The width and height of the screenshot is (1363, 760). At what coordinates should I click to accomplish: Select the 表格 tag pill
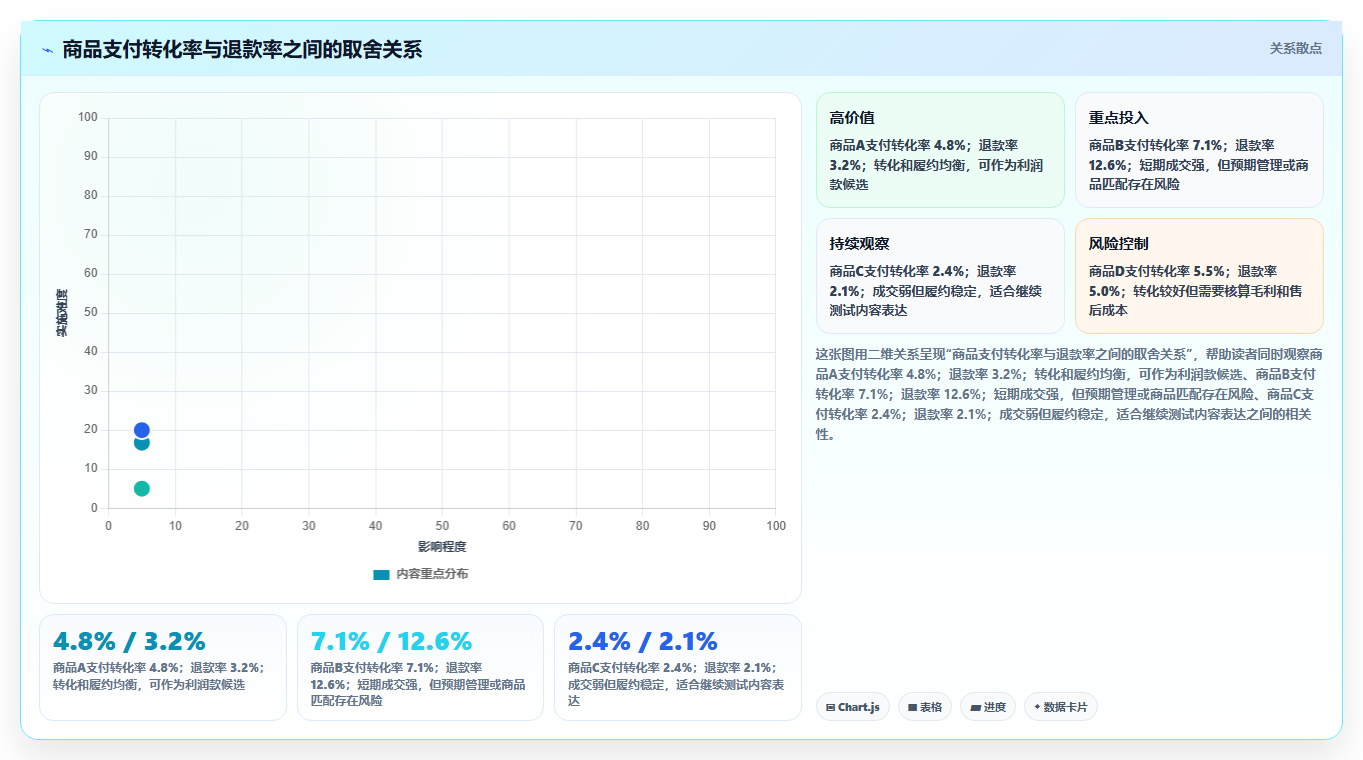tap(925, 707)
